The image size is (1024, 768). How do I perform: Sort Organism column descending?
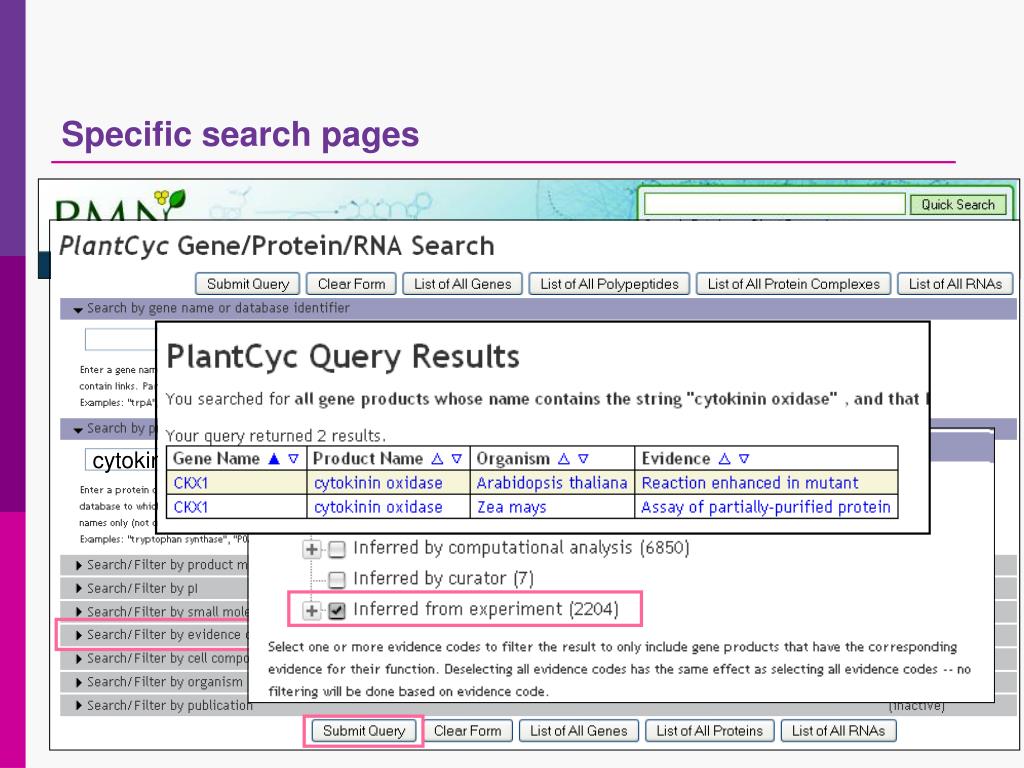click(583, 459)
